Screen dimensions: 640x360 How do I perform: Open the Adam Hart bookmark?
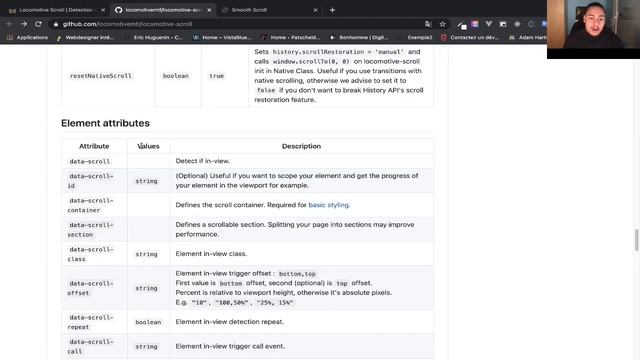527,37
